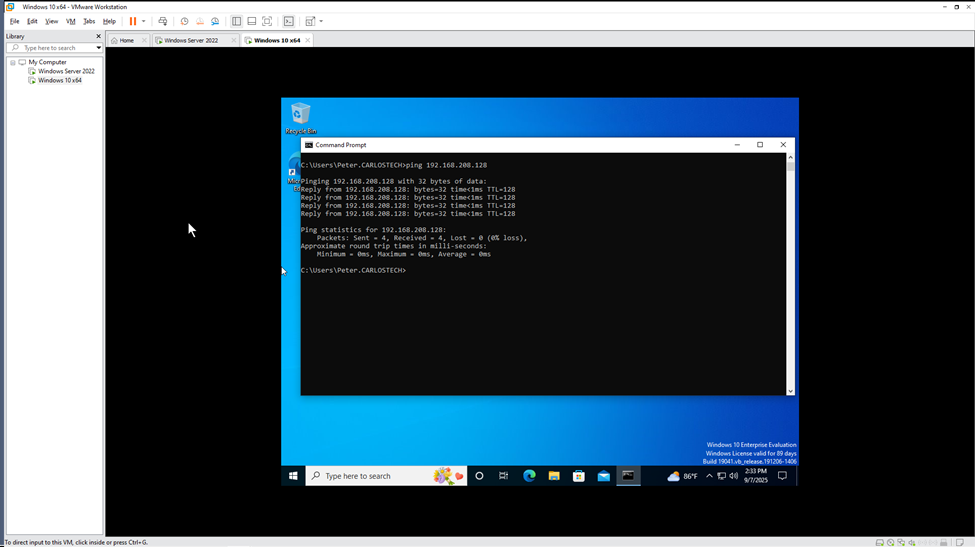Click Send Ctrl+Alt+Del toolbar icon
This screenshot has width=975, height=547.
pos(163,21)
